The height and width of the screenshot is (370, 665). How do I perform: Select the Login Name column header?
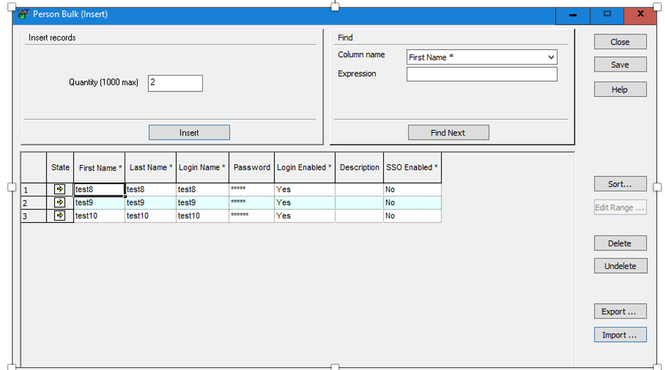(202, 168)
